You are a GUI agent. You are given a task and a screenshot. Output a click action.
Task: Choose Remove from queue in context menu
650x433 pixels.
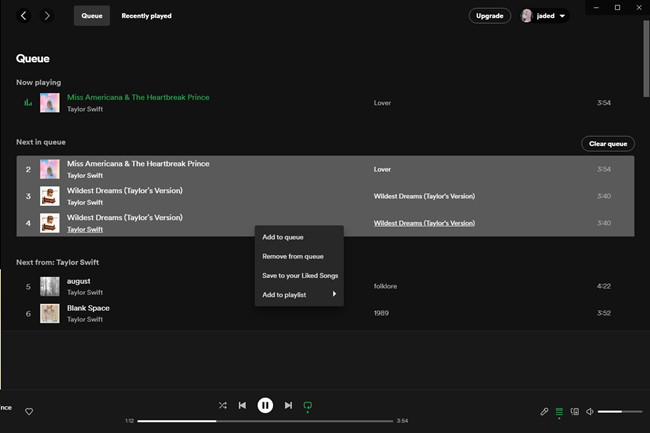[299, 256]
